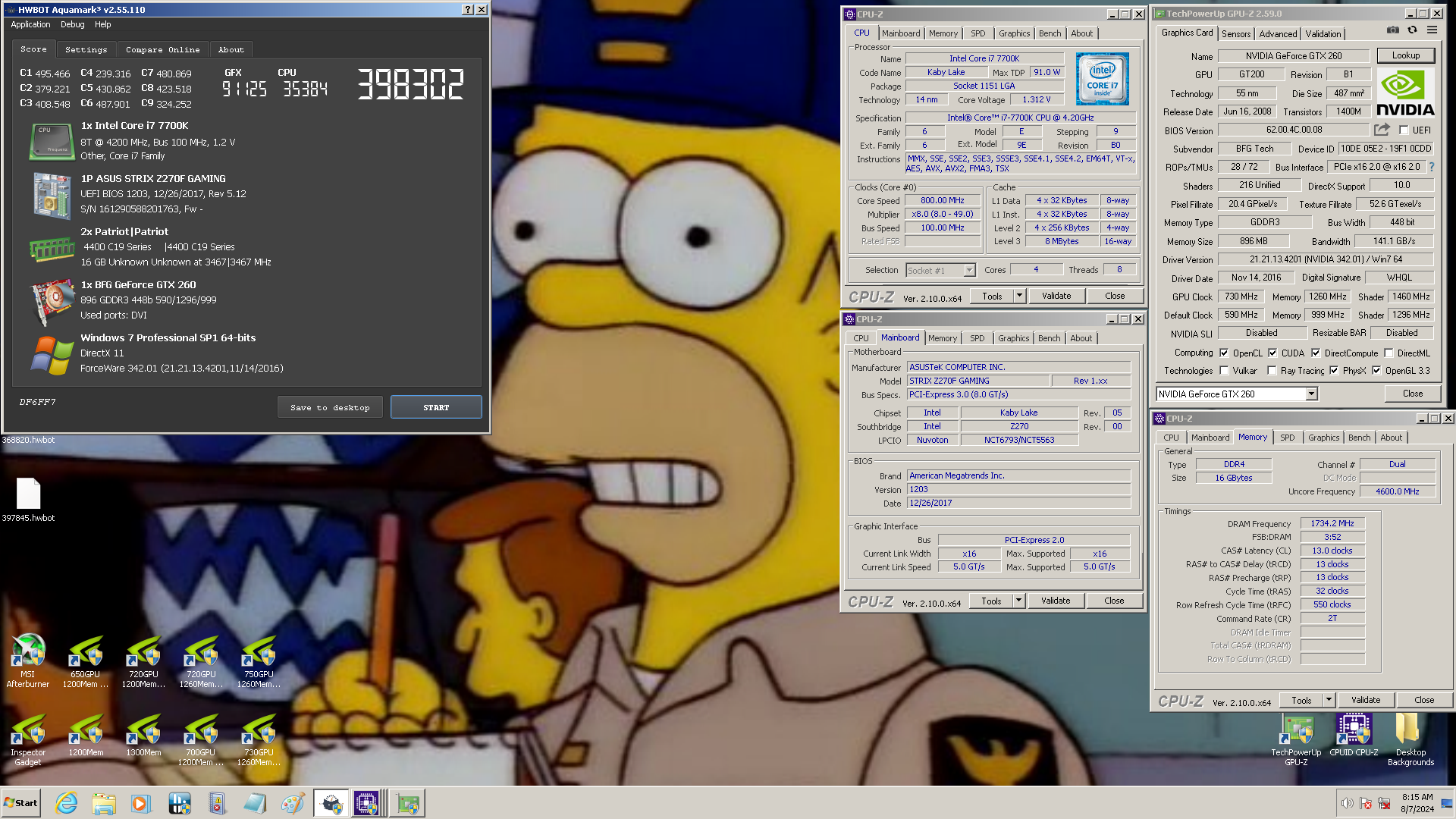Open the 1300Mem desktop shortcut
This screenshot has width=1456, height=819.
pos(143,735)
